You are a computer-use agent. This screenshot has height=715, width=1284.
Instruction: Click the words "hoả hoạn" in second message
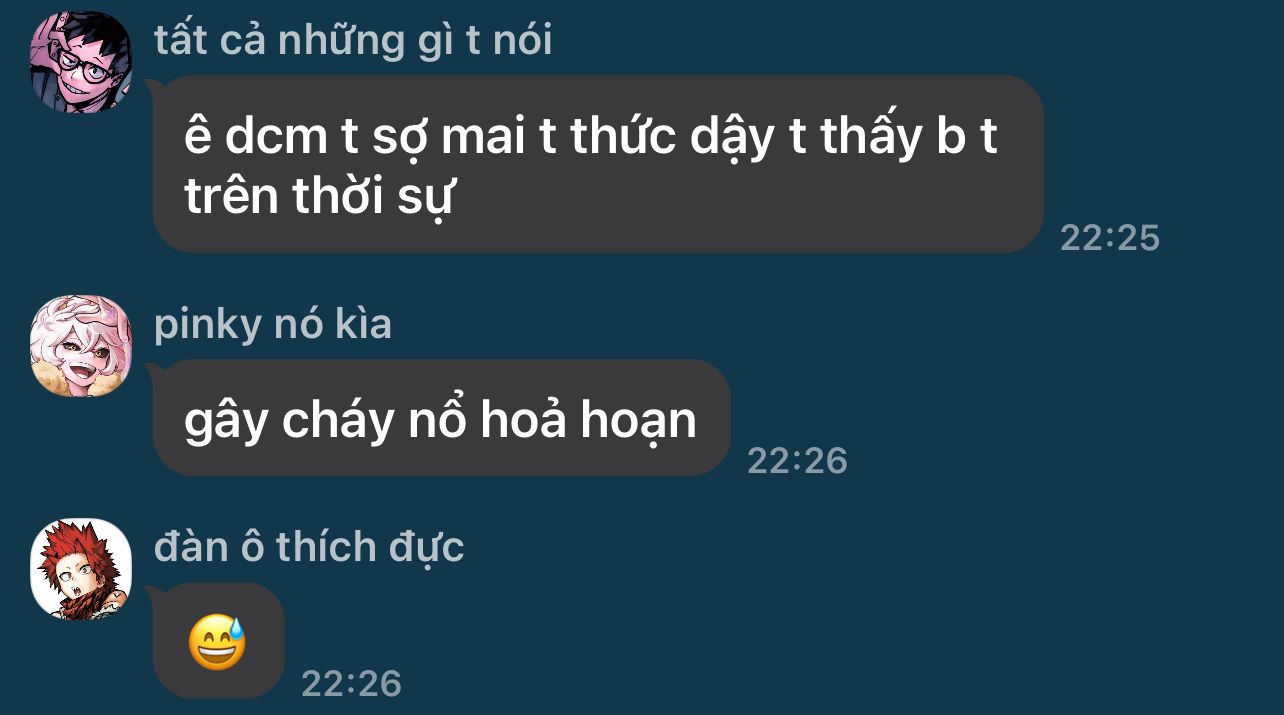pyautogui.click(x=588, y=421)
